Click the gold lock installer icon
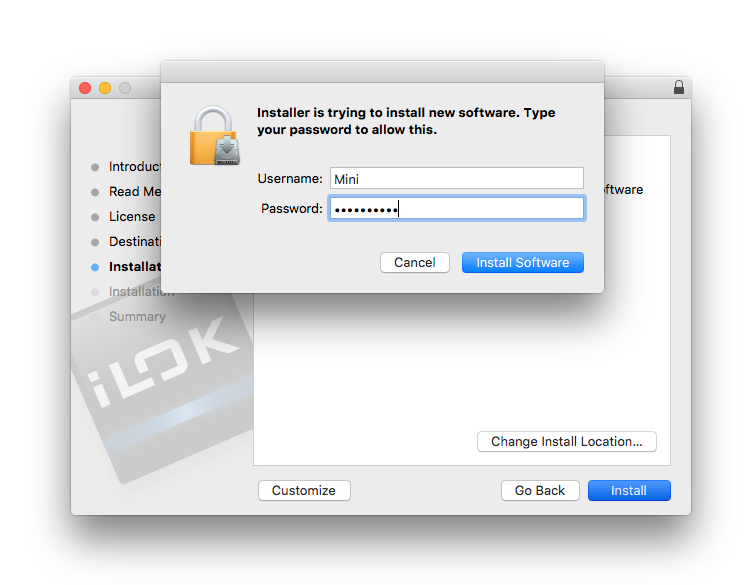Screen dimensions: 756x585 click(215, 136)
